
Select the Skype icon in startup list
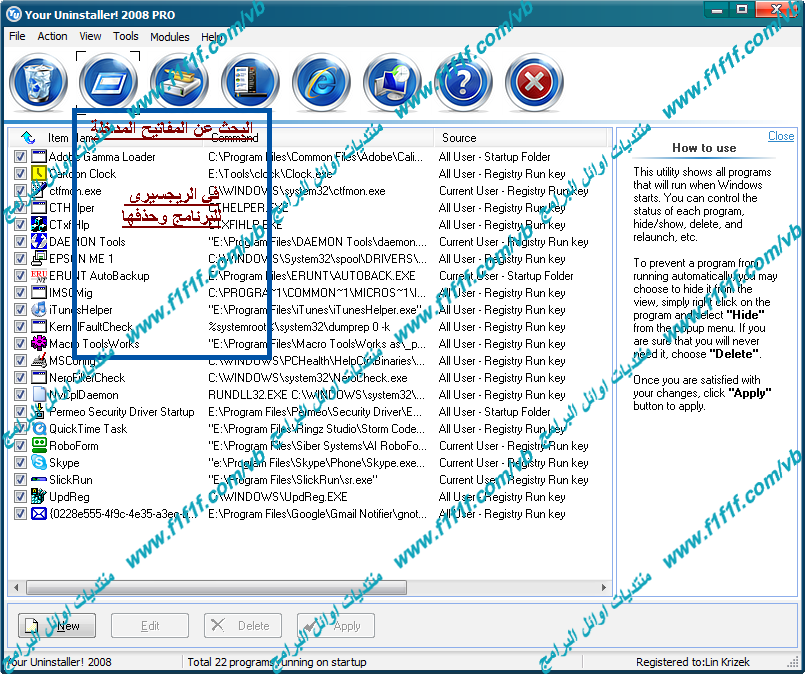(x=39, y=463)
